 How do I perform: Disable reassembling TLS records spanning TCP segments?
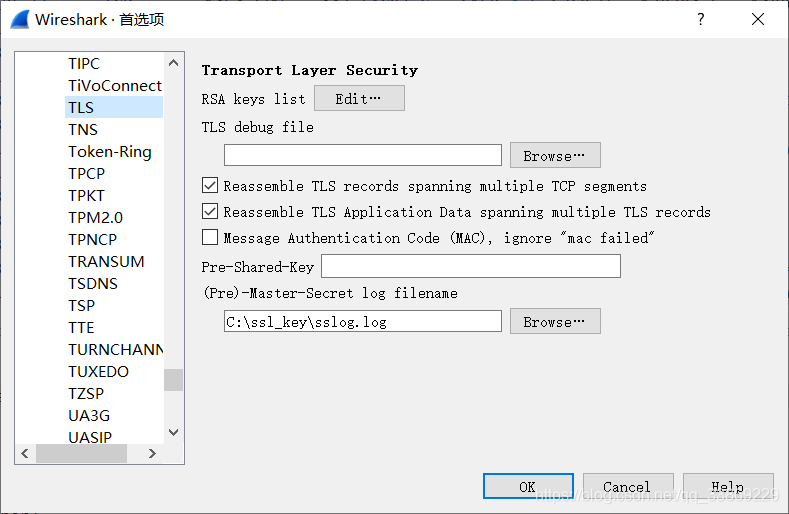click(210, 186)
